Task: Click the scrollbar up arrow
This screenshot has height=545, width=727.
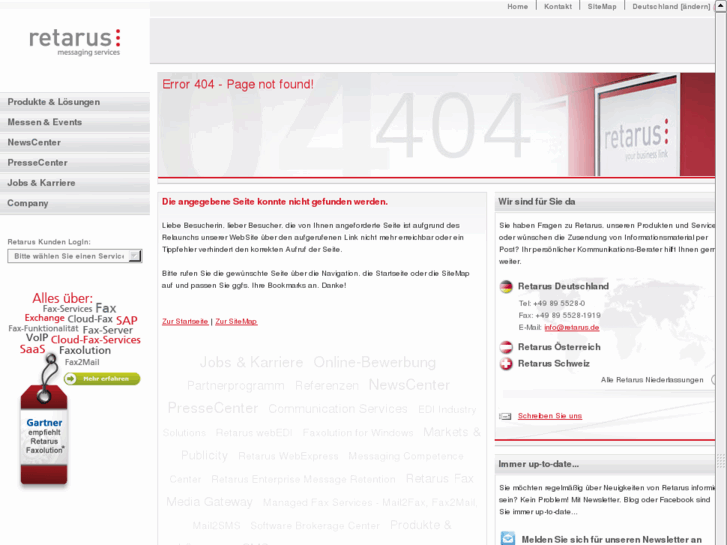Action: point(721,6)
